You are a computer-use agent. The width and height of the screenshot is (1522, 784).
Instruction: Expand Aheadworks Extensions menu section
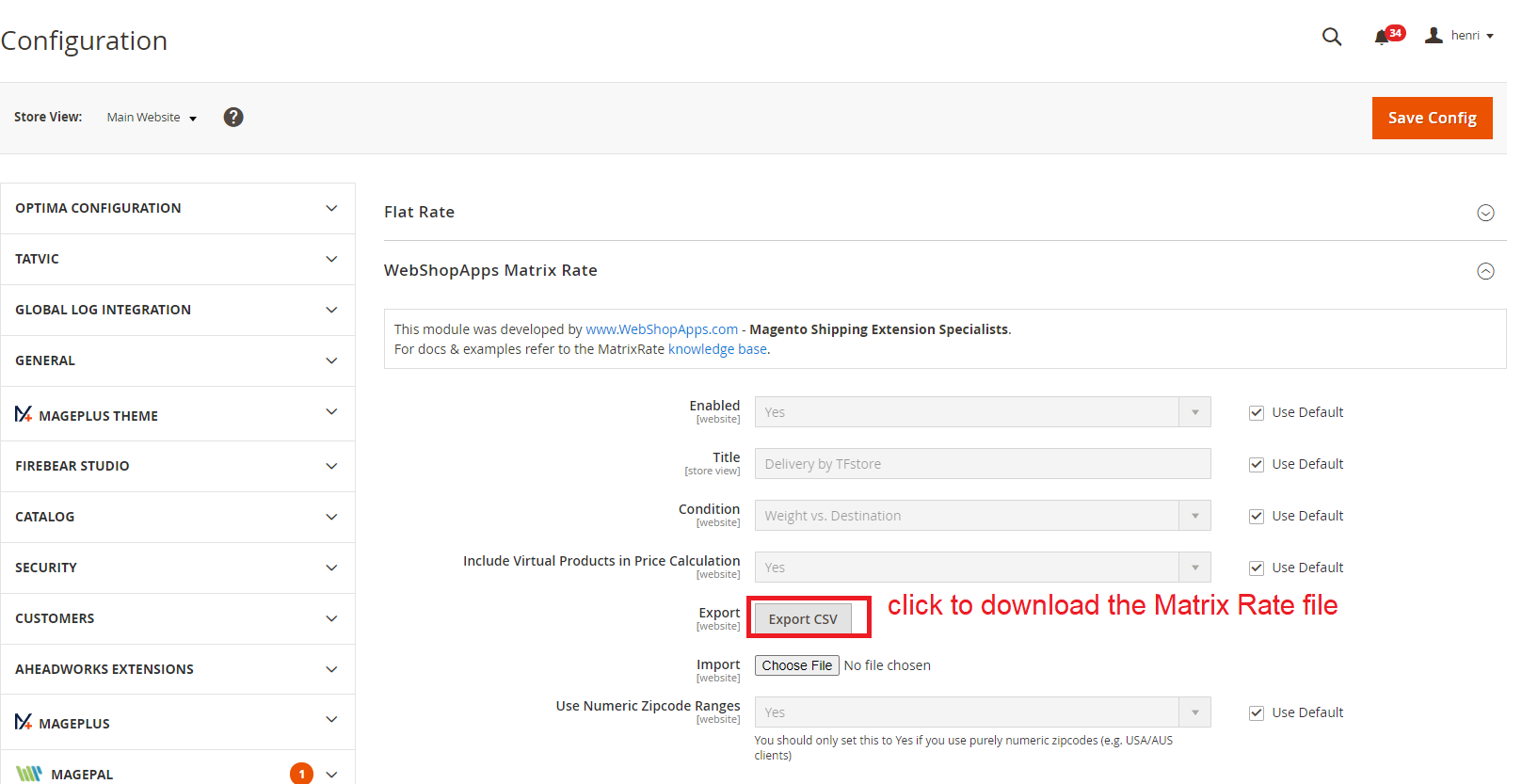click(x=178, y=669)
